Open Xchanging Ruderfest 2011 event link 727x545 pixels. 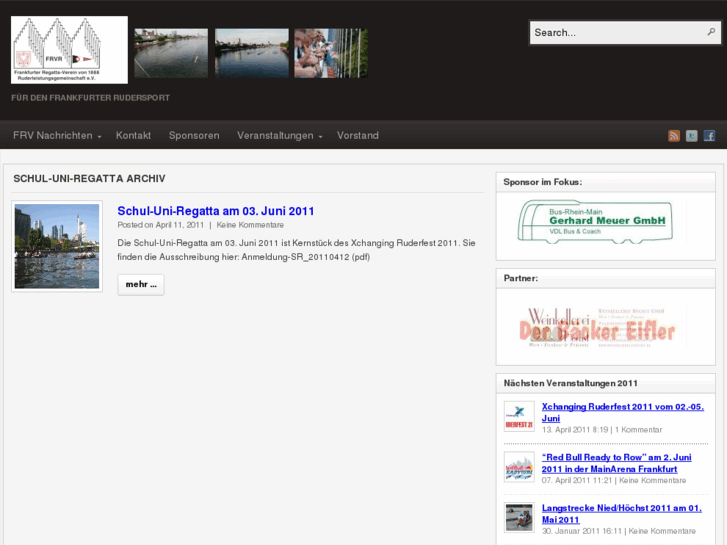pos(623,412)
